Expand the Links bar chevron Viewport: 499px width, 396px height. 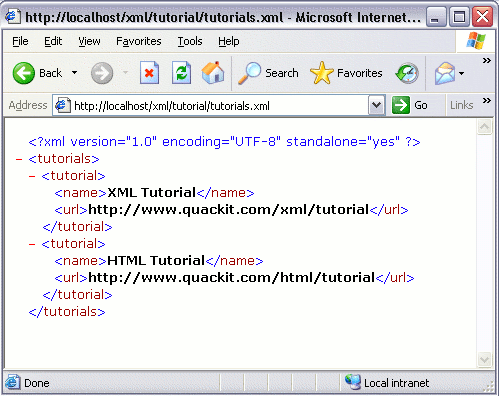click(x=487, y=100)
